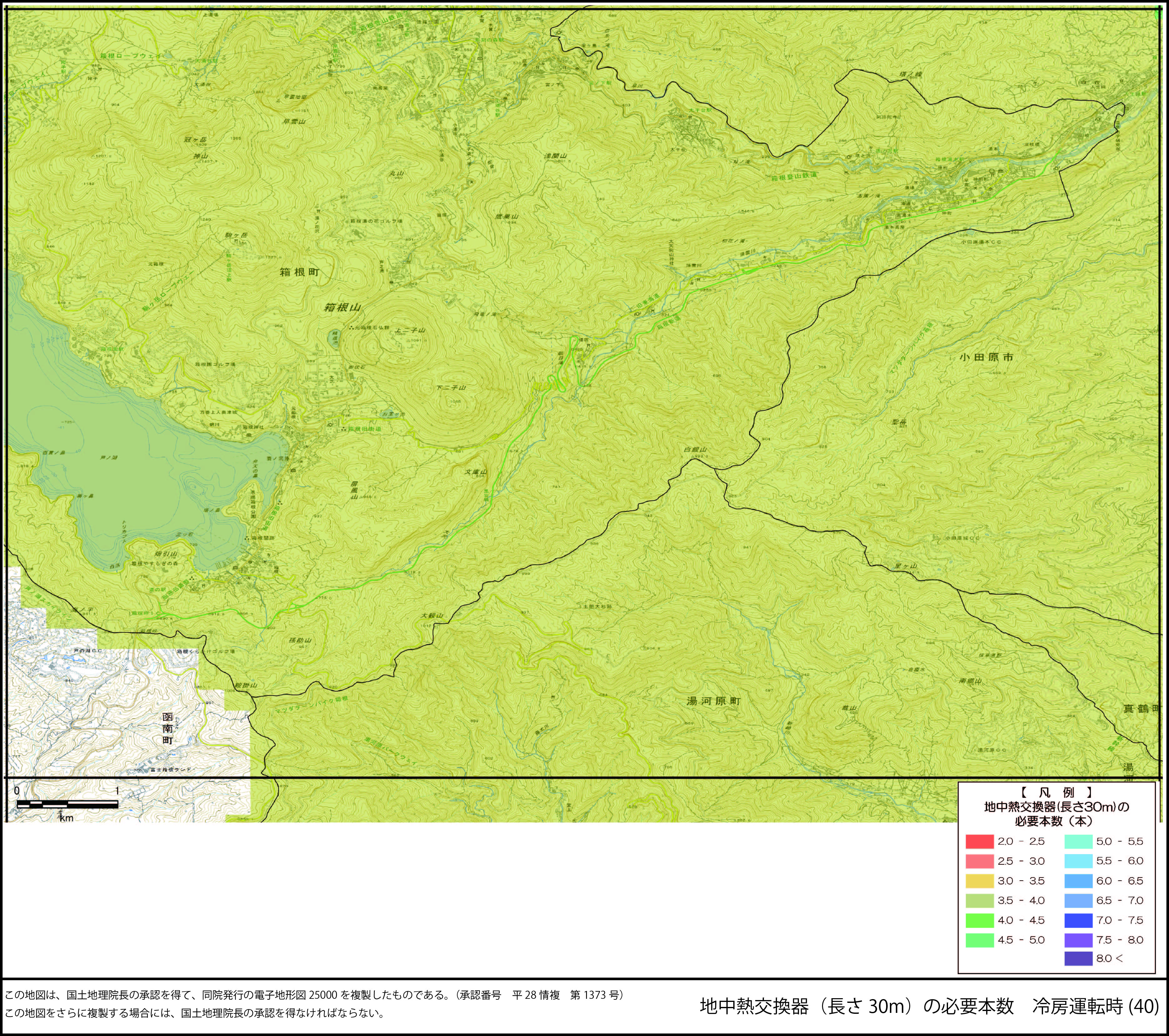The image size is (1169, 1036).
Task: Select the green 4.0 - 4.5 legend swatch
Action: click(980, 920)
